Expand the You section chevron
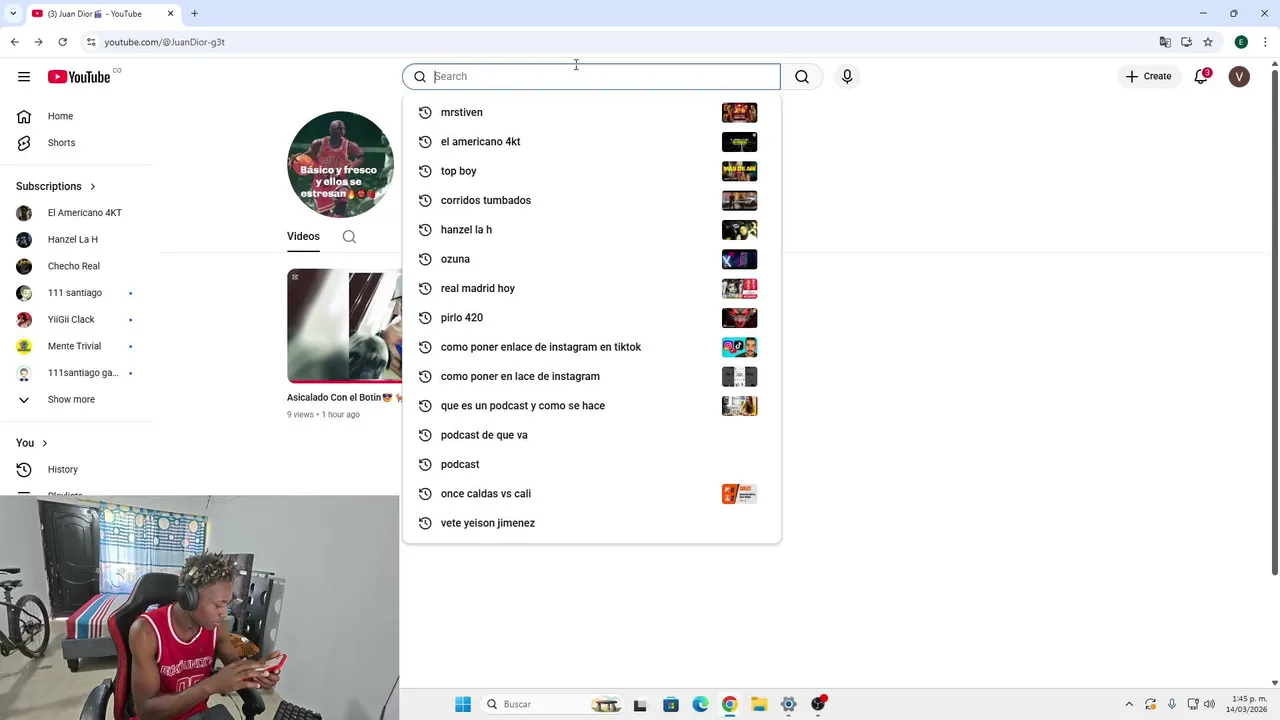 [x=44, y=443]
